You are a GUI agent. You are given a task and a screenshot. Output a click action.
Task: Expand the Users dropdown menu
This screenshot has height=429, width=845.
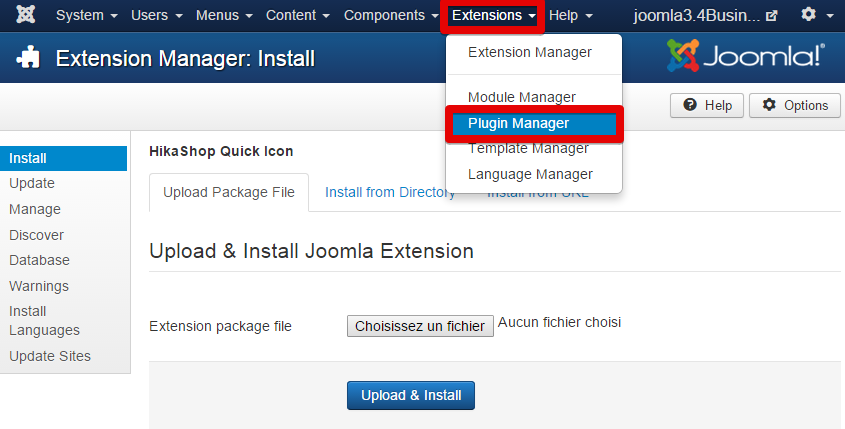157,15
